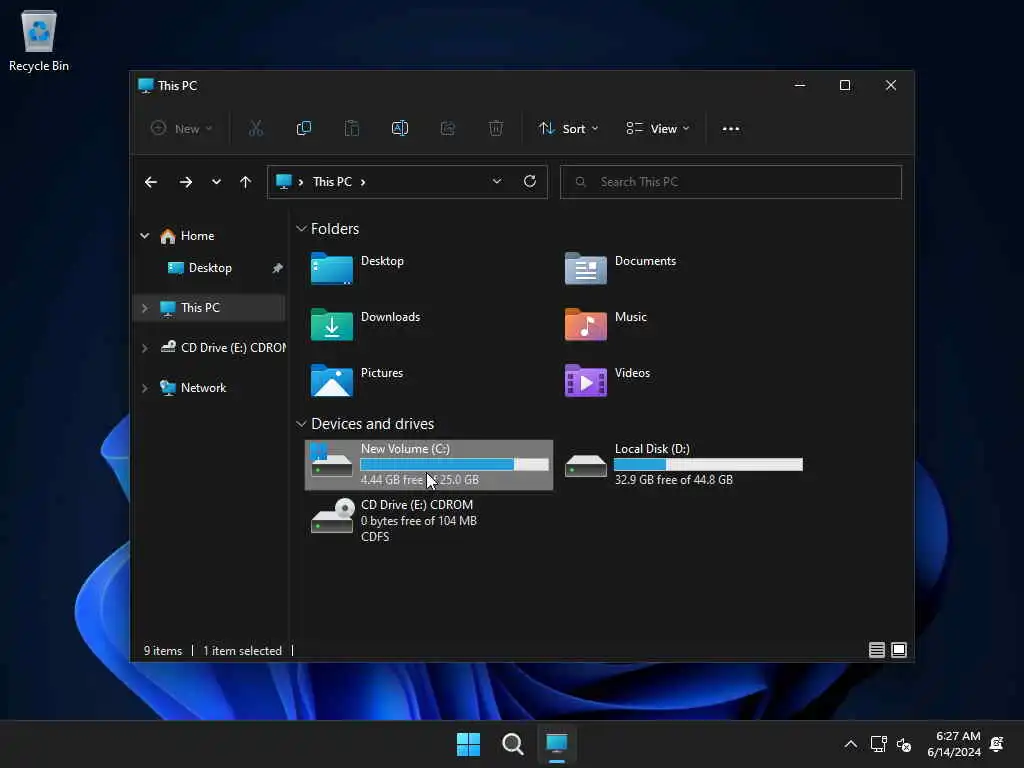Go forward with the right arrow
The width and height of the screenshot is (1024, 768).
pyautogui.click(x=185, y=182)
